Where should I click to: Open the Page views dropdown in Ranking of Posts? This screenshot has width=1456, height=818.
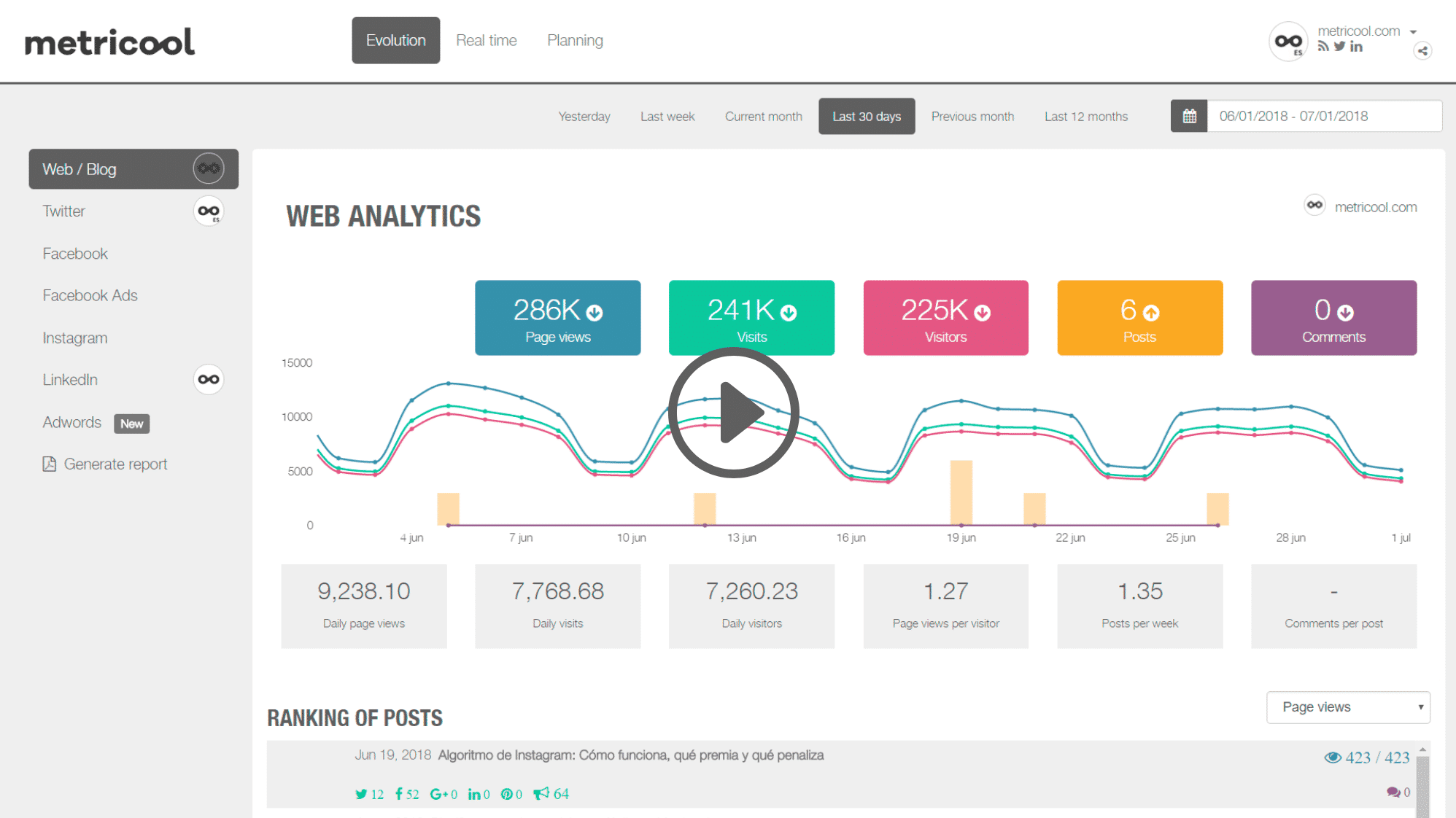1348,706
